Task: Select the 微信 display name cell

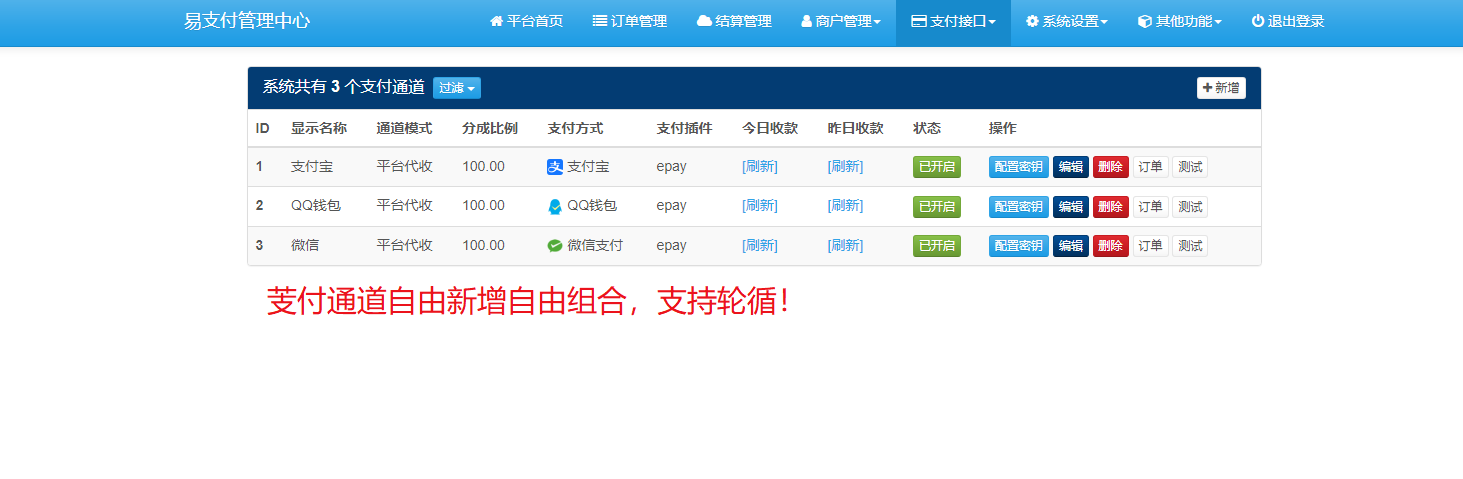Action: (x=305, y=245)
